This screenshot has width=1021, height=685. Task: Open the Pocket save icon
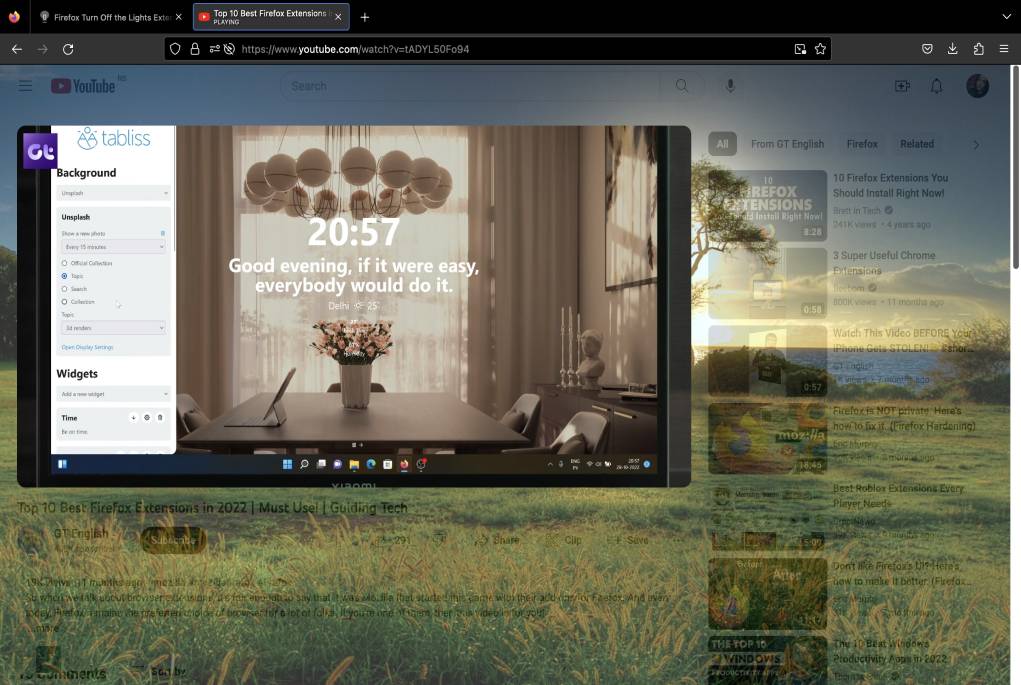[927, 49]
